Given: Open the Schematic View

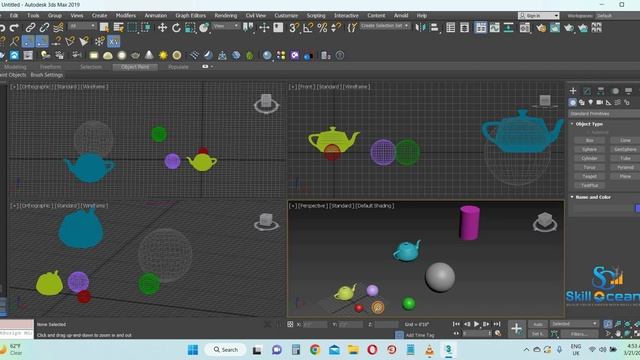Looking at the screenshot, I should coord(508,28).
